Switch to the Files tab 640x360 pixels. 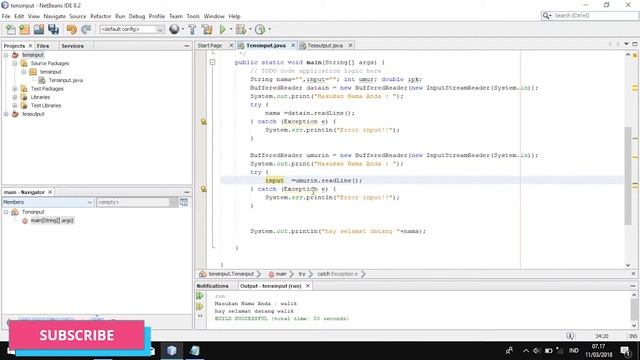click(x=43, y=46)
